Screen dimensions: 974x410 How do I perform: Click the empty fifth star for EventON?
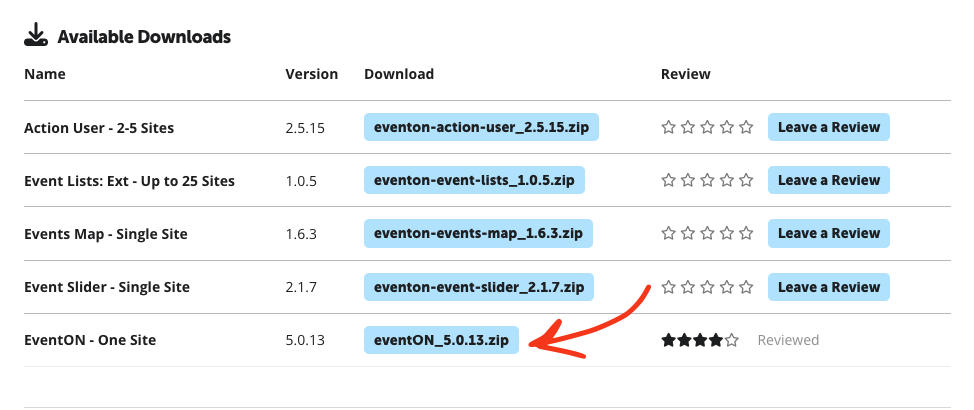coord(732,340)
